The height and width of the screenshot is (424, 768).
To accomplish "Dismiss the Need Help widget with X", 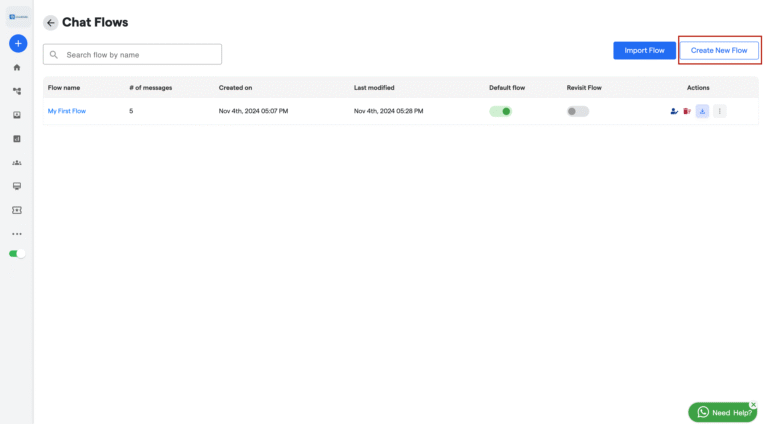I will coord(753,404).
